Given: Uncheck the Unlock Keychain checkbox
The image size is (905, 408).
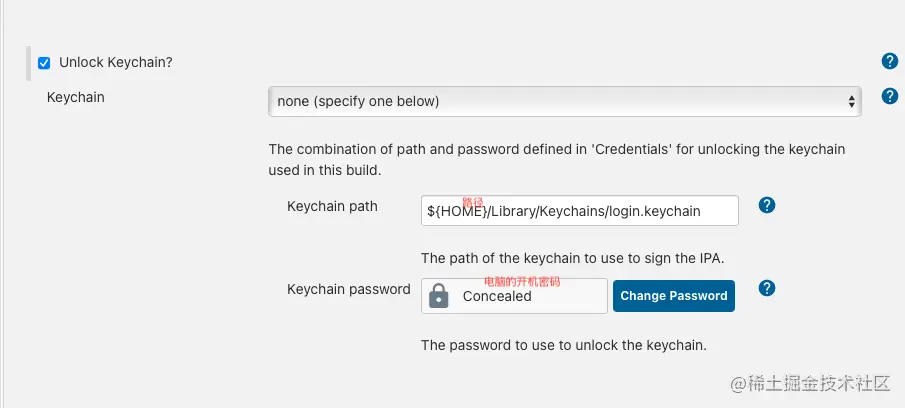Looking at the screenshot, I should pyautogui.click(x=44, y=63).
